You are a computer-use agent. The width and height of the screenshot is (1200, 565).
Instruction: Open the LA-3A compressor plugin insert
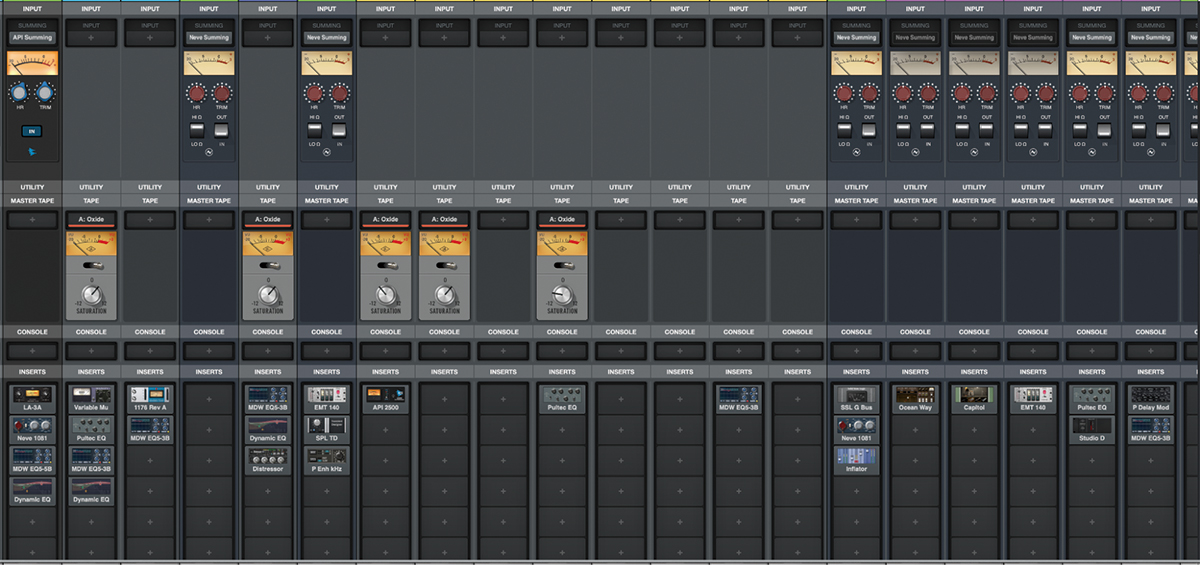(x=32, y=399)
